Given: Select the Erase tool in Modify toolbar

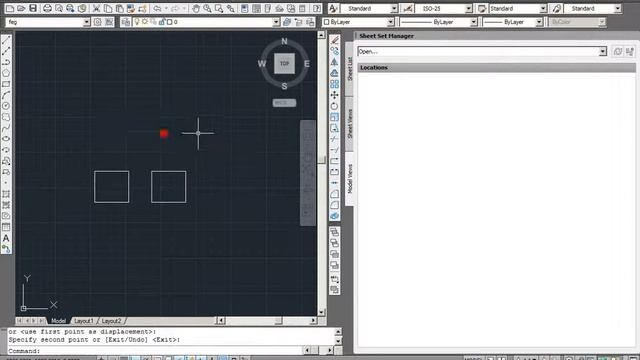Looking at the screenshot, I should (x=334, y=40).
